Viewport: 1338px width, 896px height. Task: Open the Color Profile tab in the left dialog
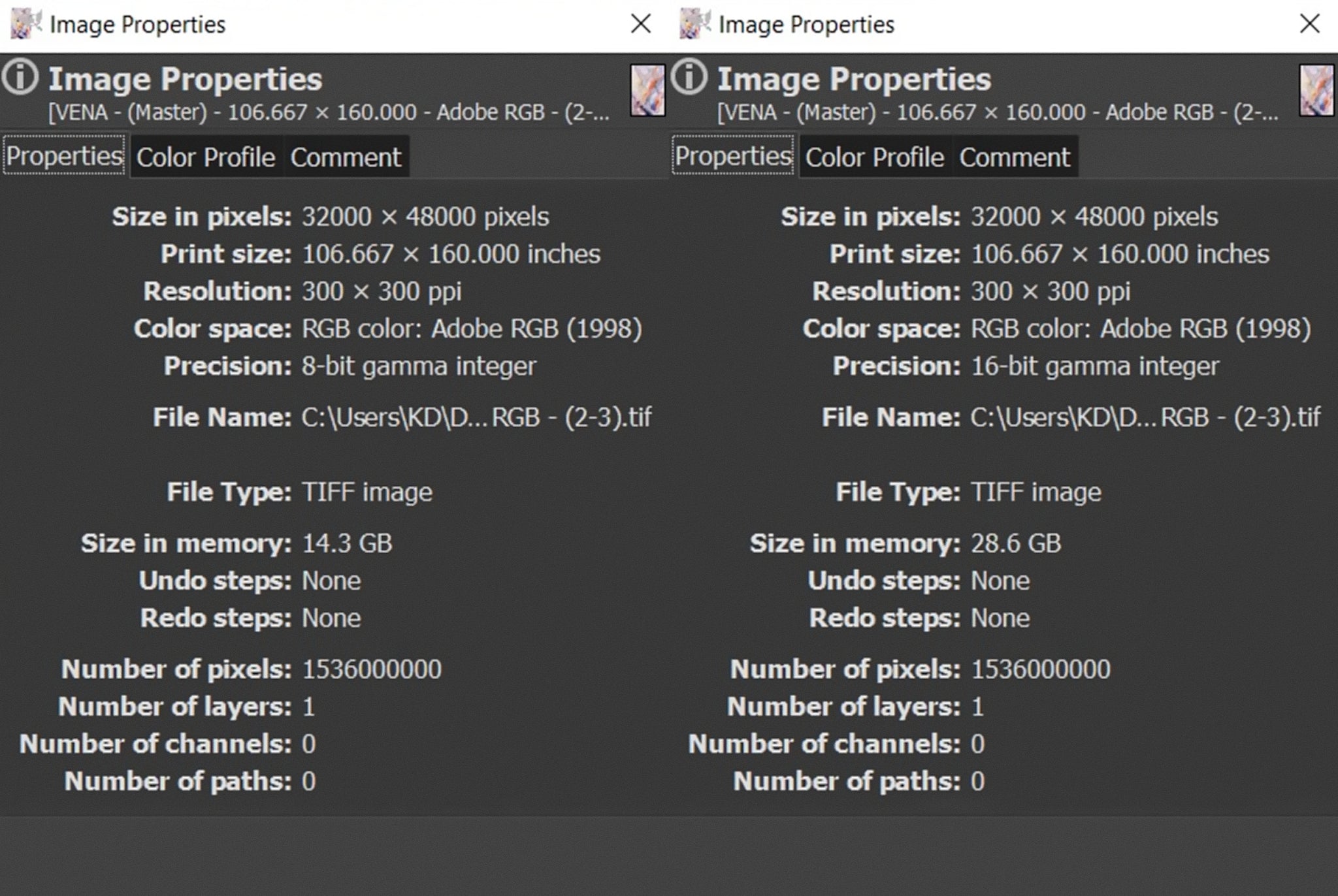click(x=206, y=157)
